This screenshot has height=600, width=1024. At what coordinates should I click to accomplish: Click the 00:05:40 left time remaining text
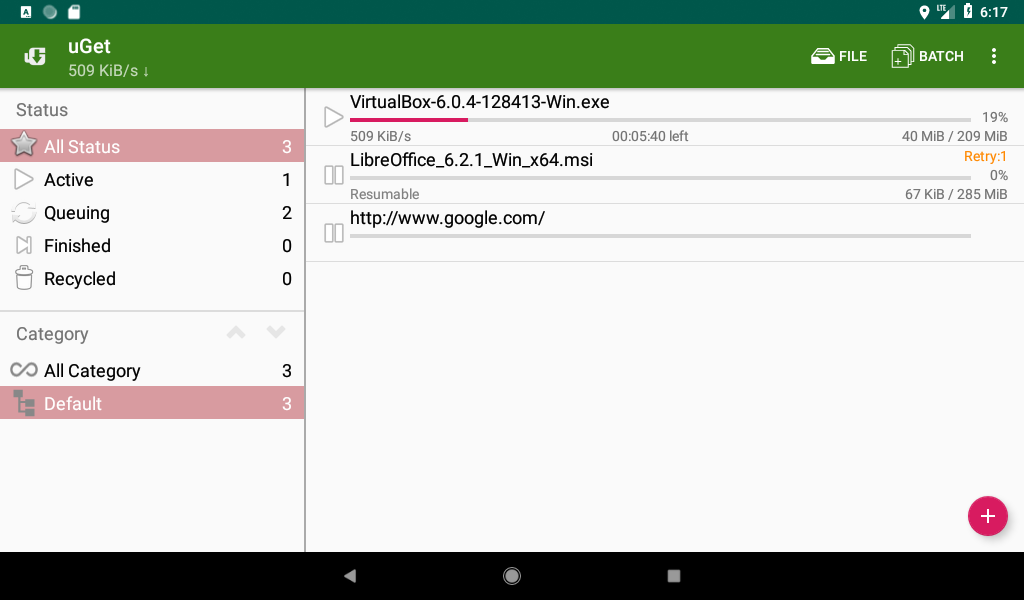point(650,136)
